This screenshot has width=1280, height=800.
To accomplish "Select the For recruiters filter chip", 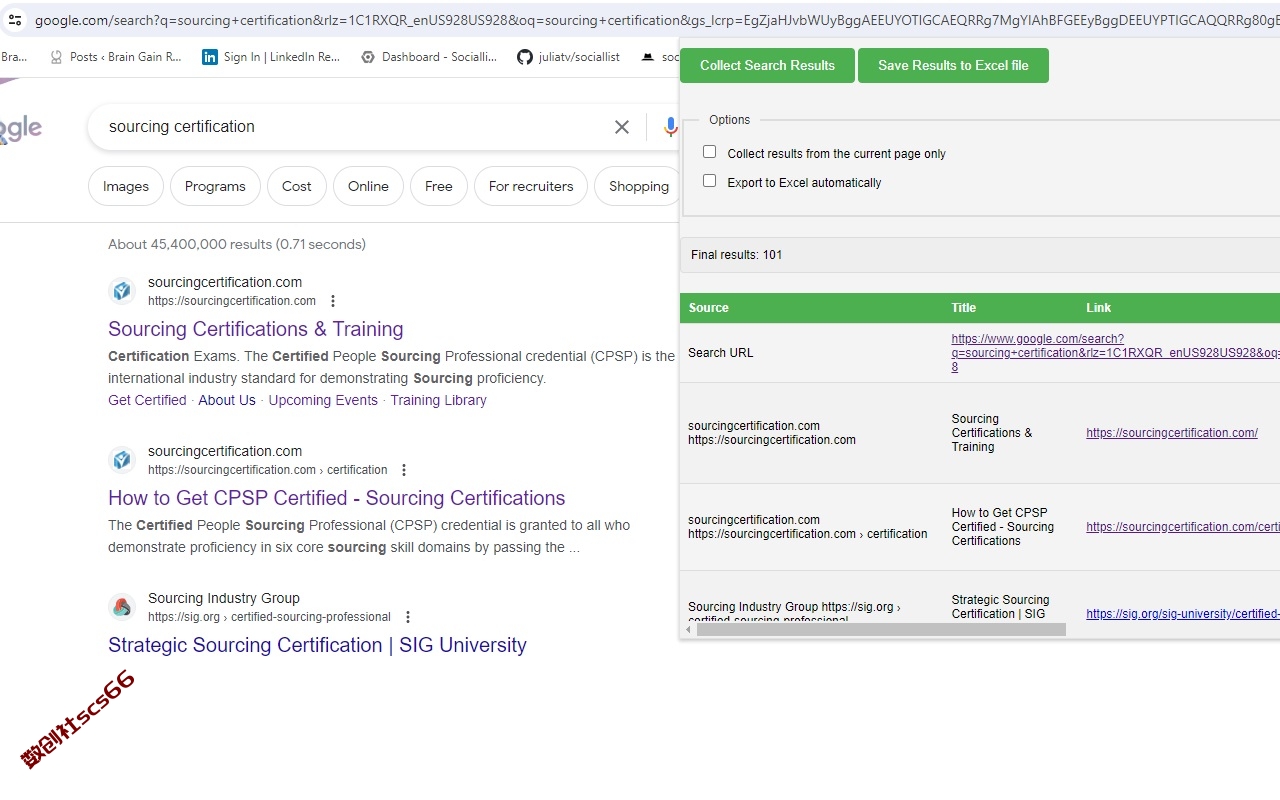I will tap(531, 186).
